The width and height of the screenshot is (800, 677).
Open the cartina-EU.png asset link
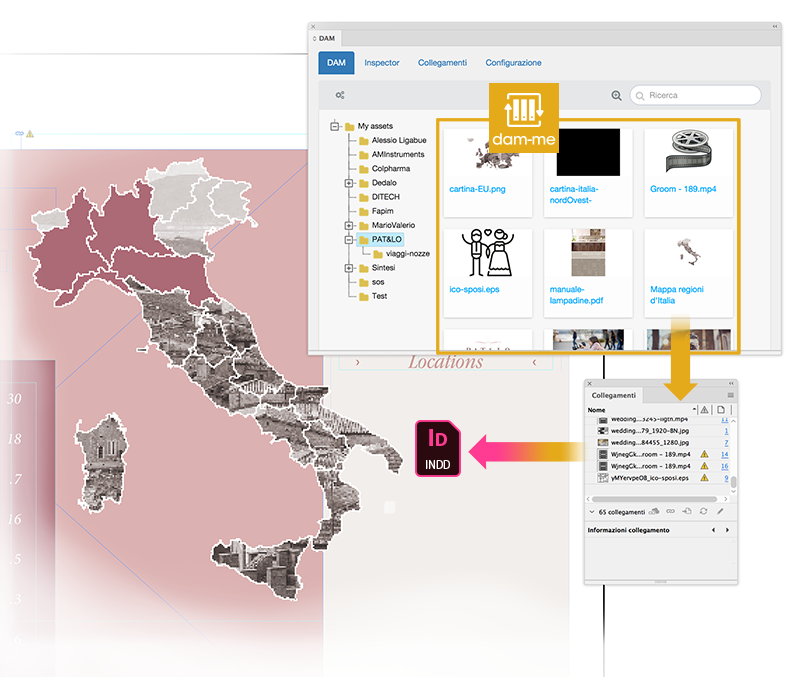coord(476,189)
